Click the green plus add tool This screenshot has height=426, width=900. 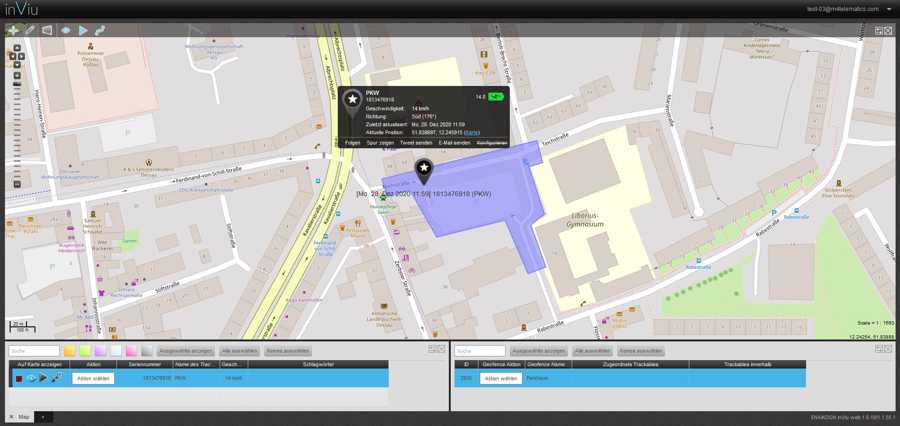[13, 30]
